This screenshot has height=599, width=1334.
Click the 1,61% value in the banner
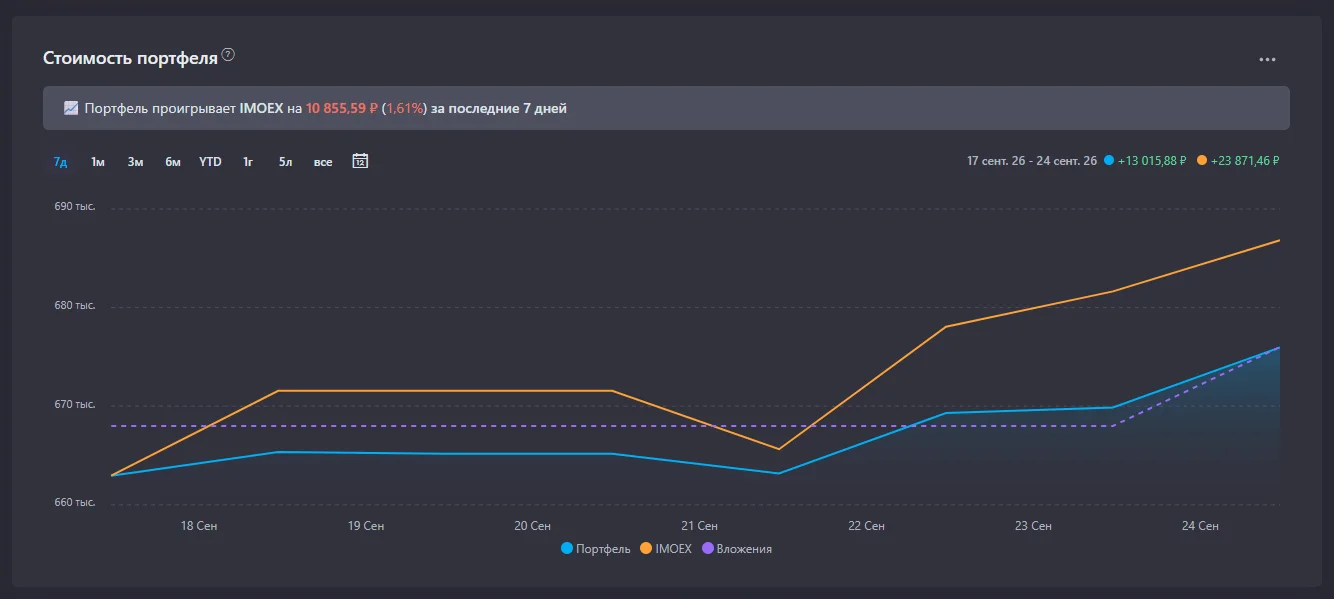tap(405, 108)
